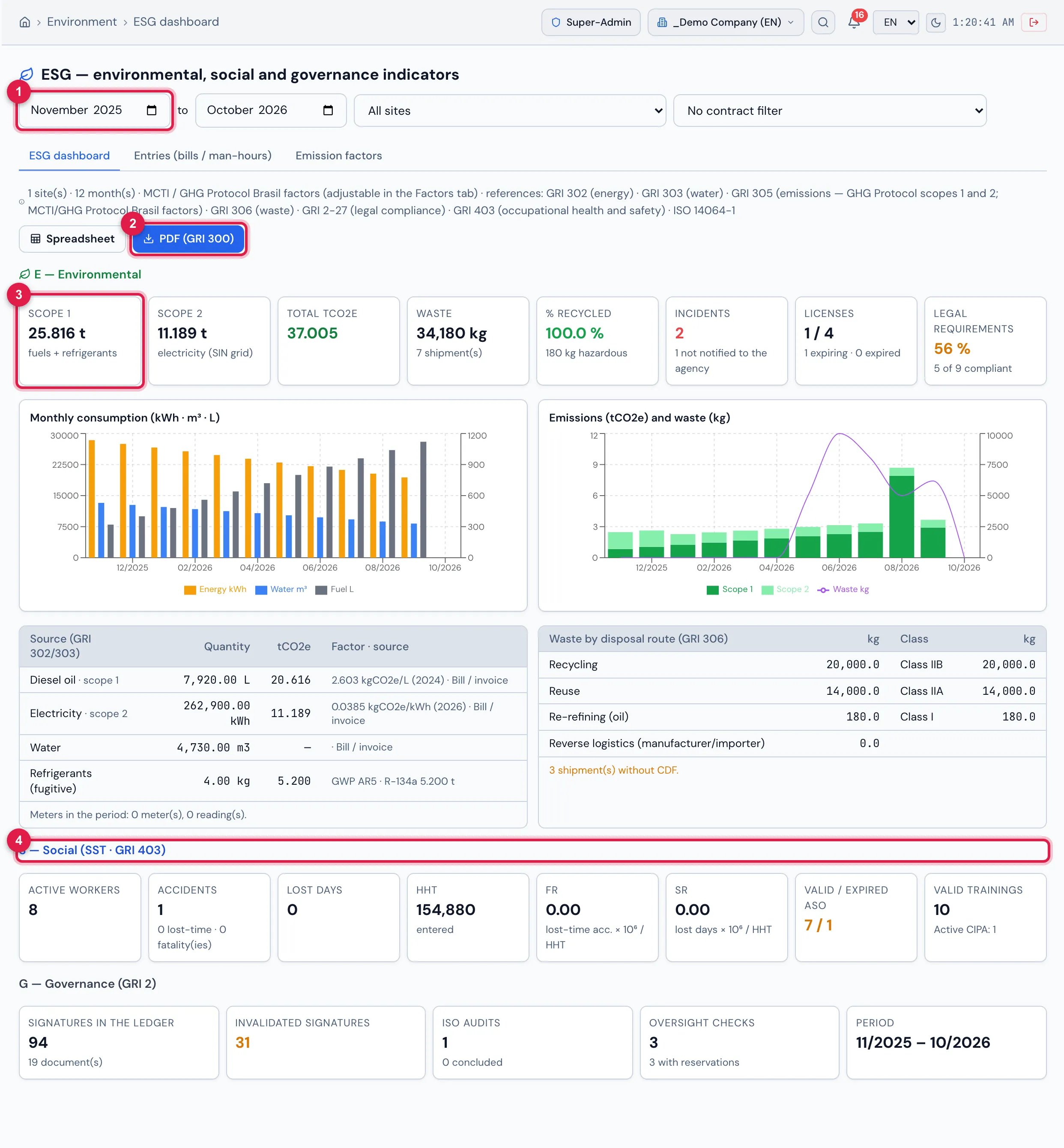
Task: Click the logout icon
Action: click(x=1034, y=22)
